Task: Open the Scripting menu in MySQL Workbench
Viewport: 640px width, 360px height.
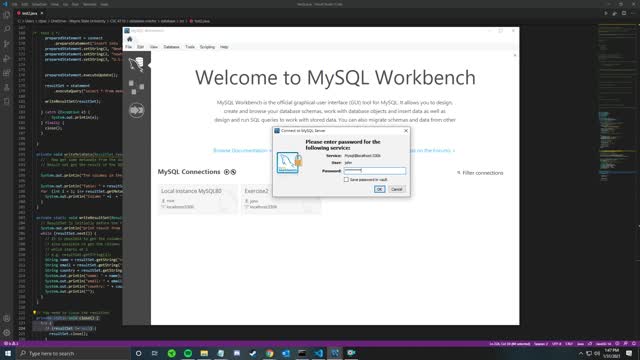Action: tap(207, 47)
